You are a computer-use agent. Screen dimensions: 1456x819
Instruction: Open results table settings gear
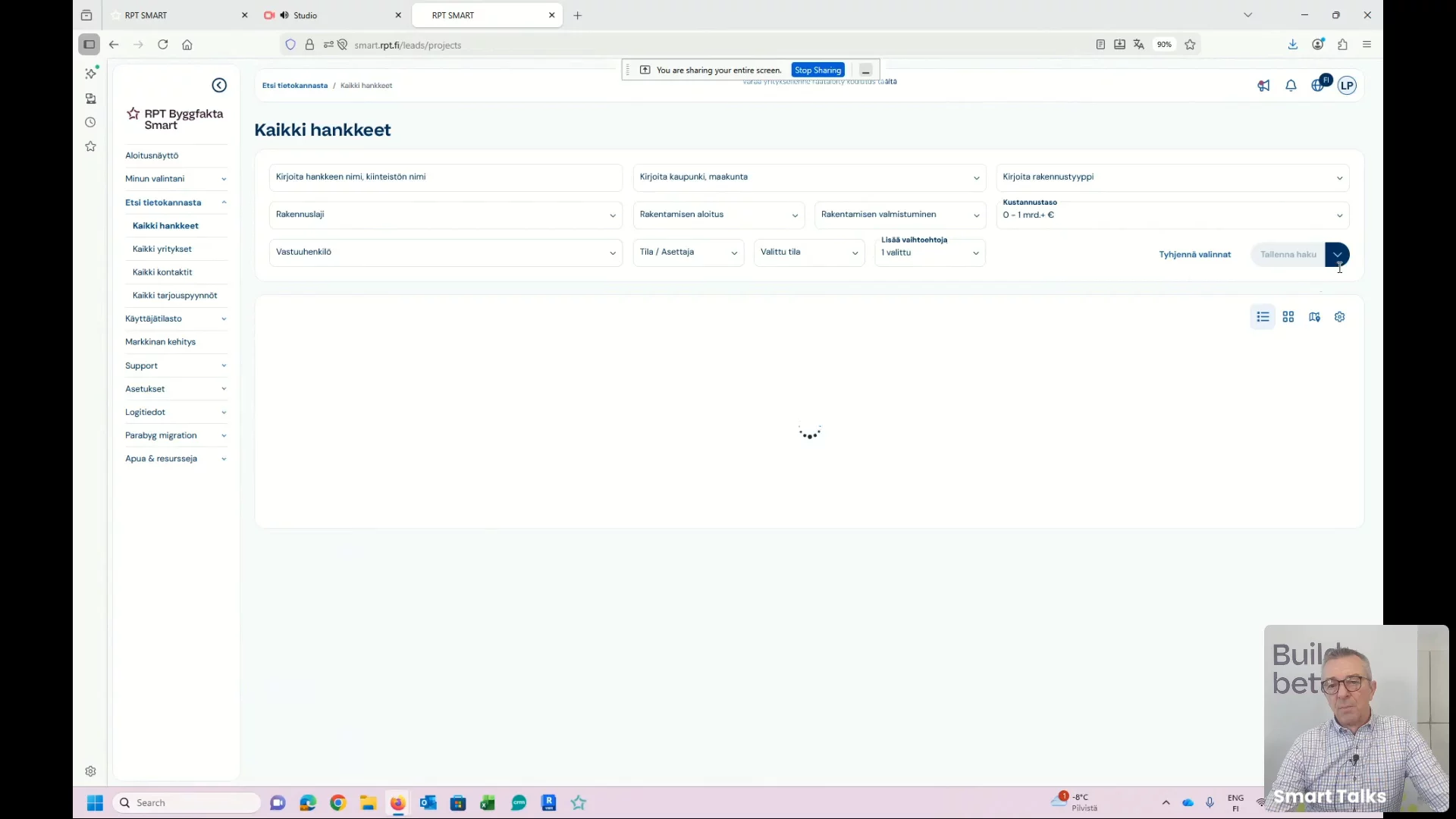coord(1340,317)
